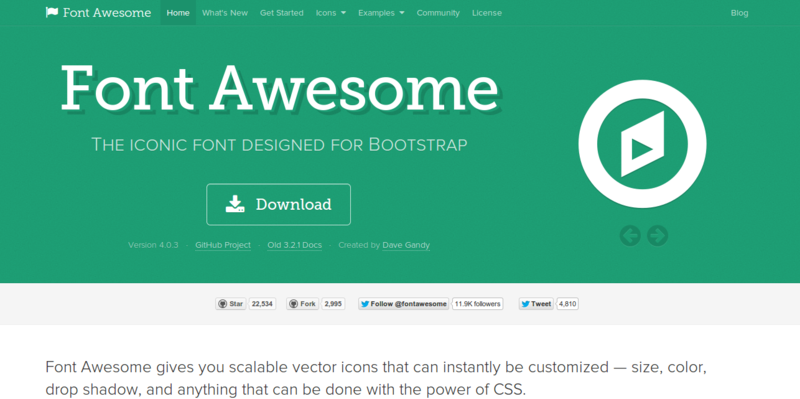Click Version 4.0.3 text
This screenshot has height=399, width=800.
point(153,245)
